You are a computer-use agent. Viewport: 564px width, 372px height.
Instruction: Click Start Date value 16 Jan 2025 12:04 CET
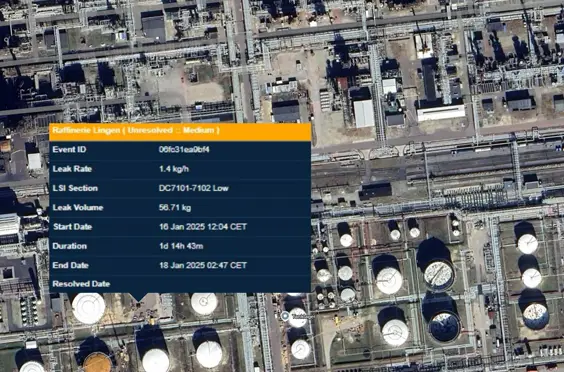click(203, 227)
